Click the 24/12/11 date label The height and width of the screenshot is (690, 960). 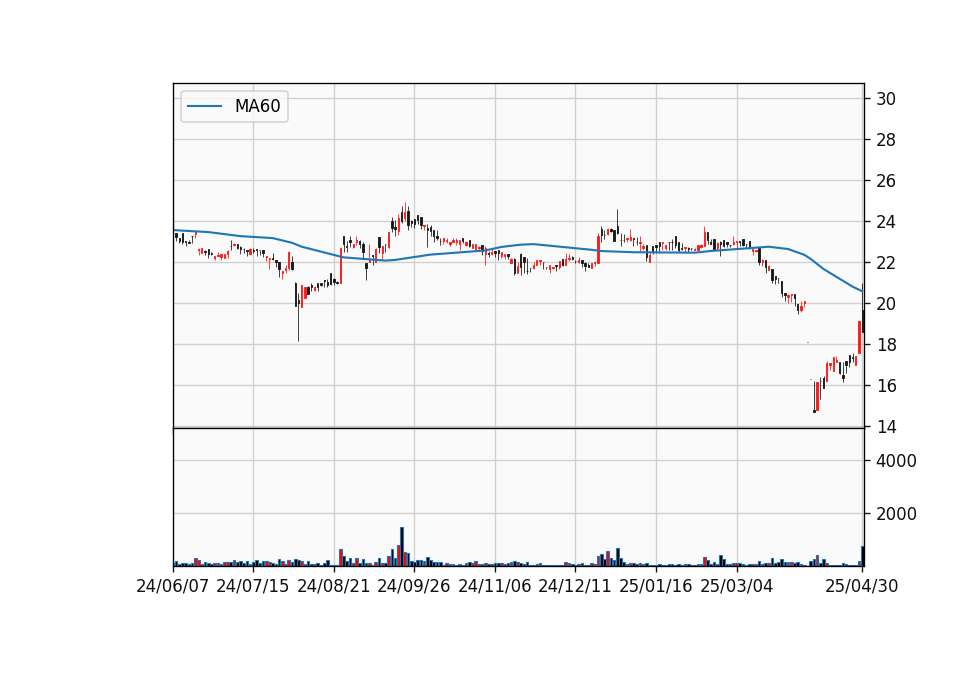pyautogui.click(x=575, y=586)
